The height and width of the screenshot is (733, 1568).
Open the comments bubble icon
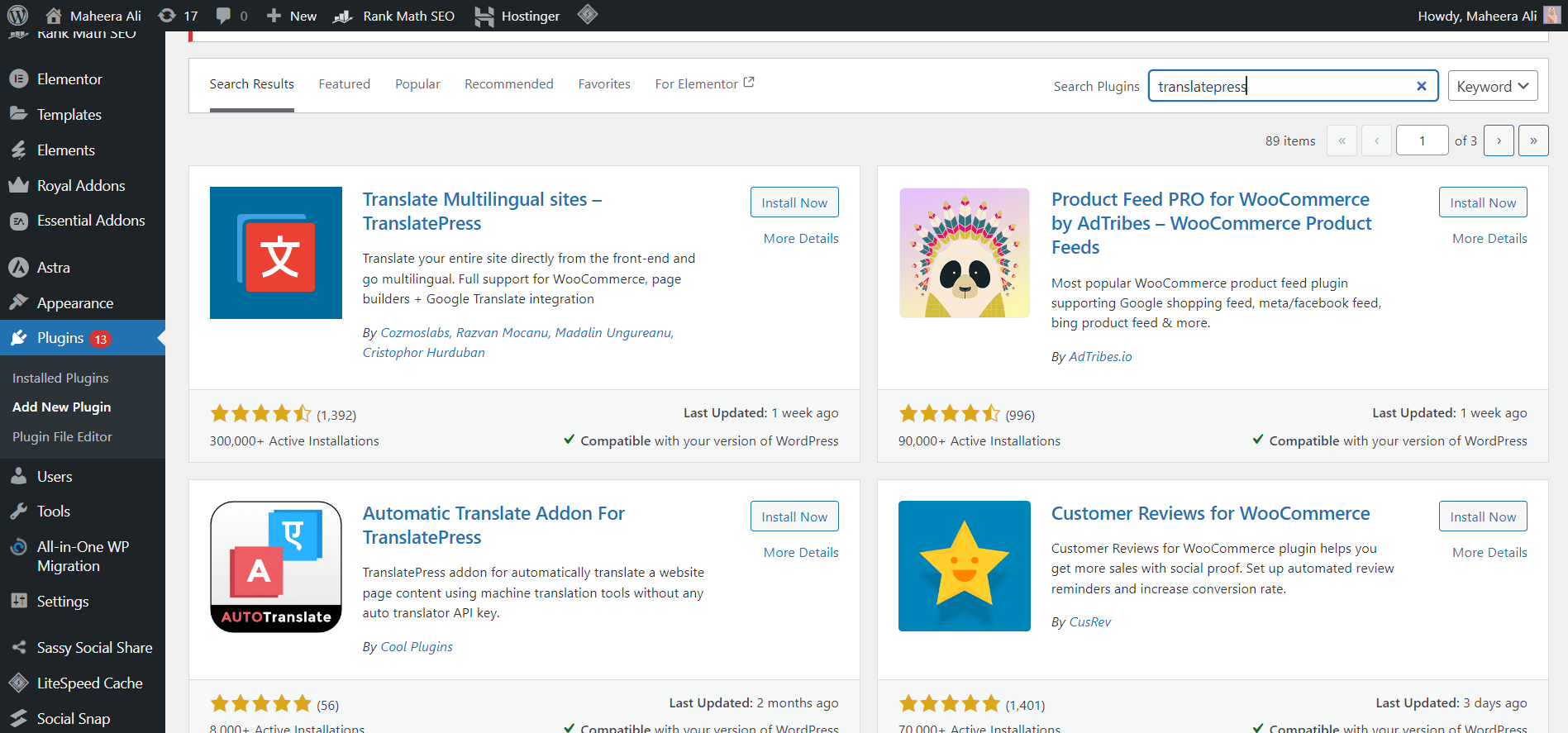point(223,15)
